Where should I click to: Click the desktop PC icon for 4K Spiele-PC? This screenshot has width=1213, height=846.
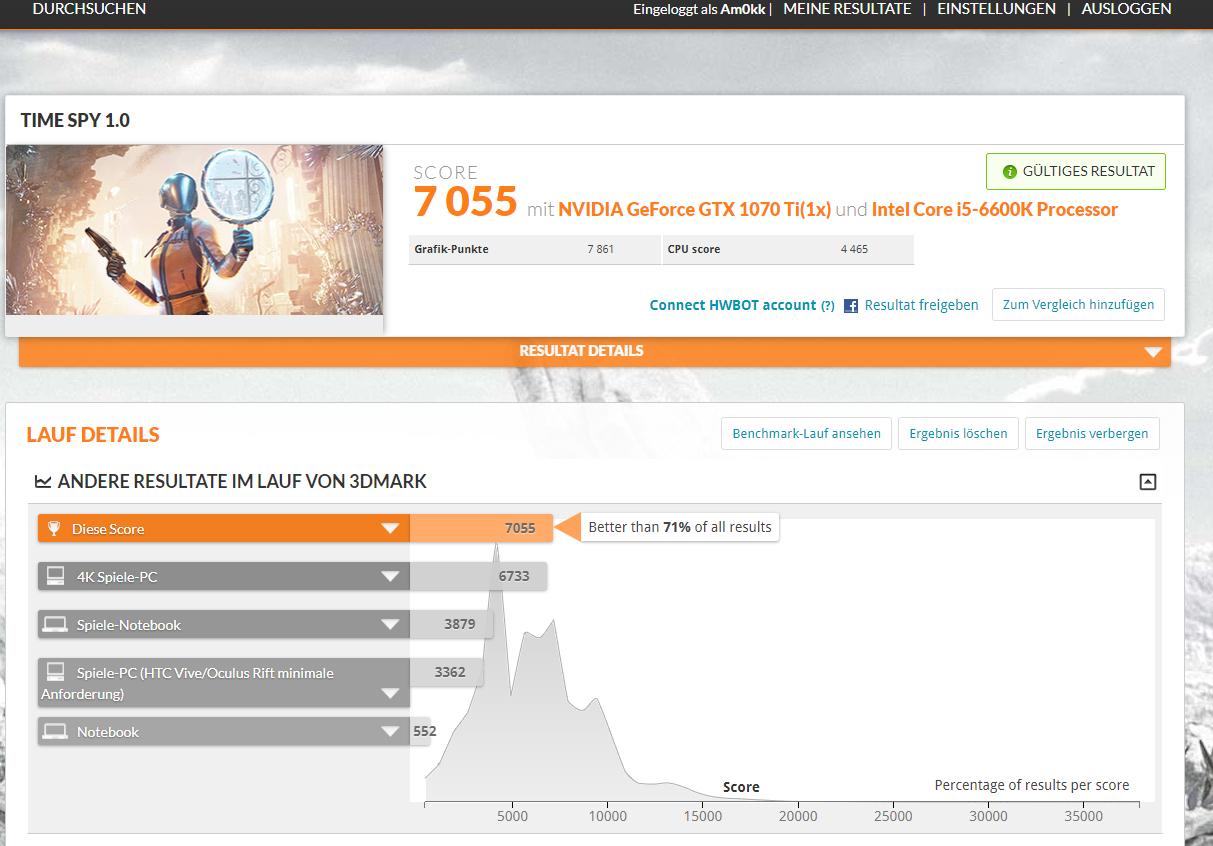(56, 576)
